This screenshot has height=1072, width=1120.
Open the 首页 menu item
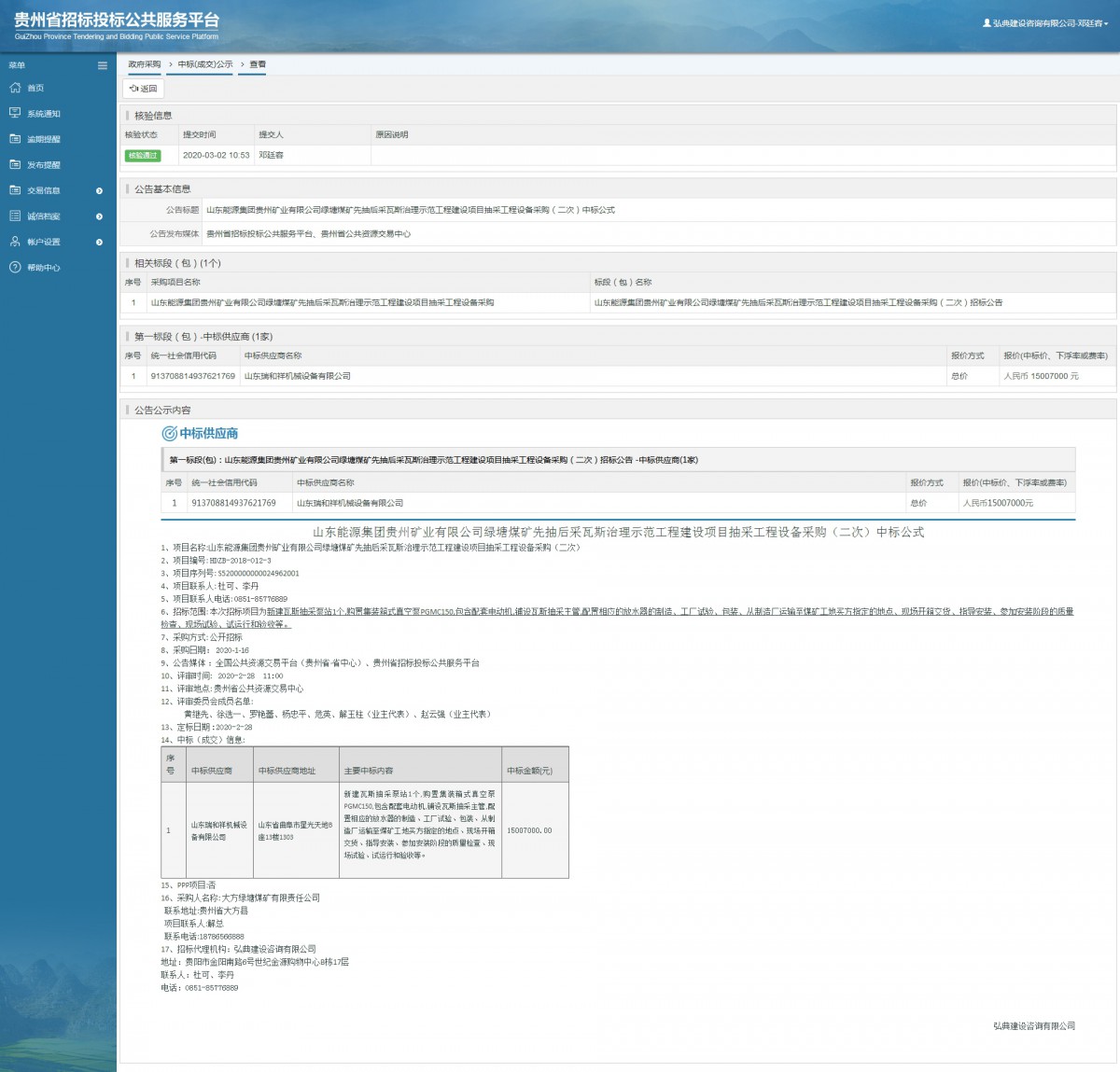coord(35,88)
